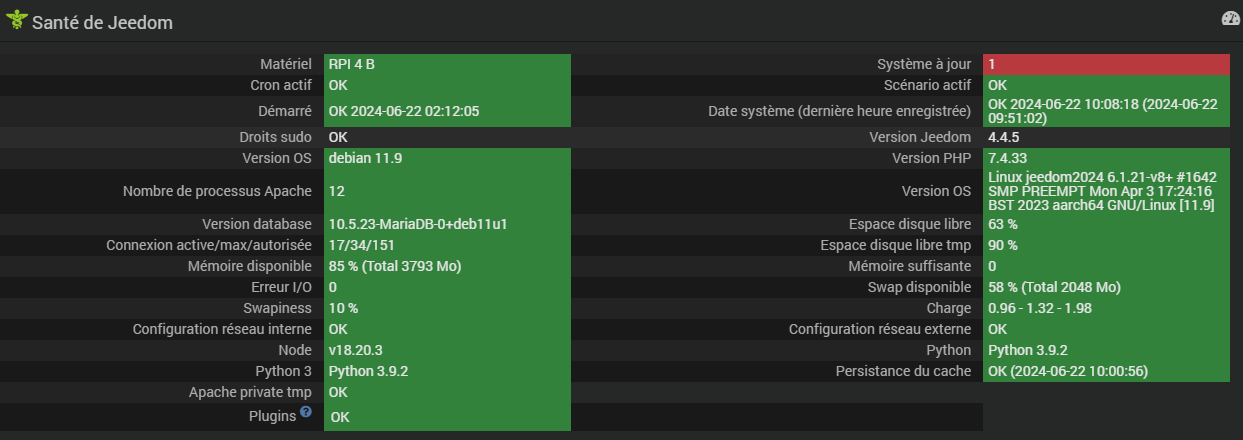Select the 'debian 11.9' value
Screen dimensions: 1243x440
point(365,158)
